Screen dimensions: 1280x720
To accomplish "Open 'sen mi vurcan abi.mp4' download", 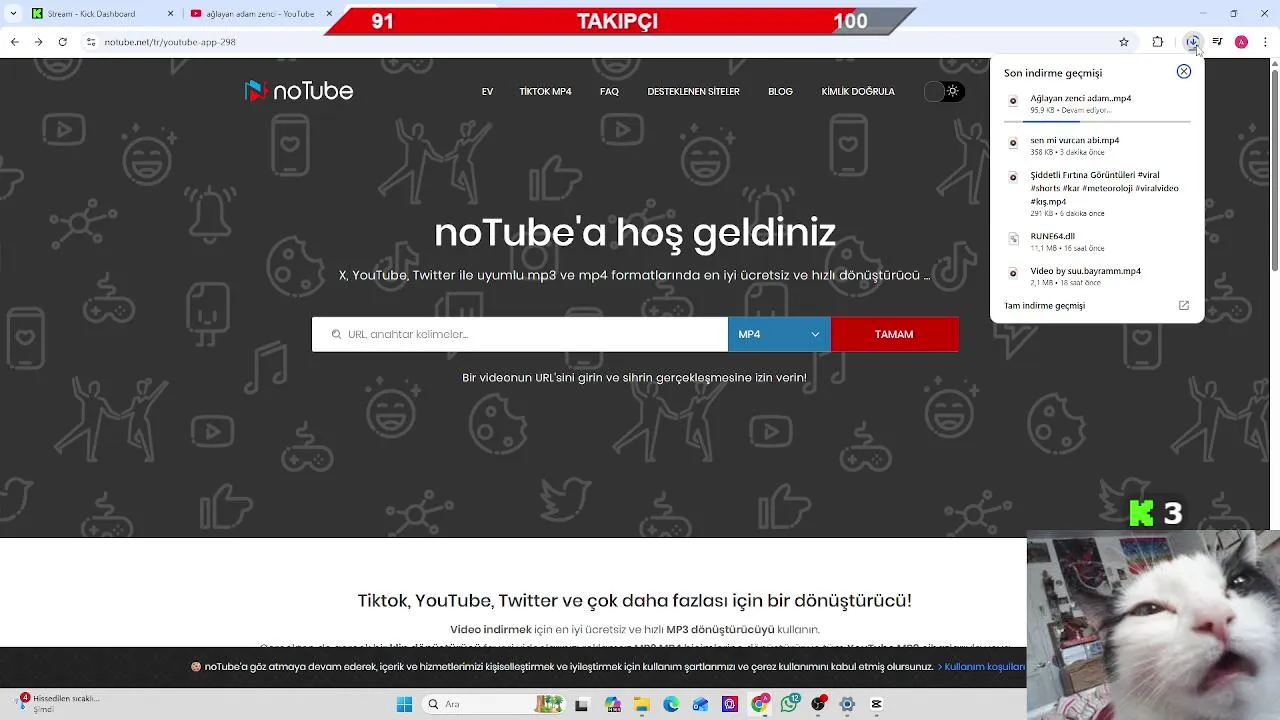I will (x=1097, y=146).
